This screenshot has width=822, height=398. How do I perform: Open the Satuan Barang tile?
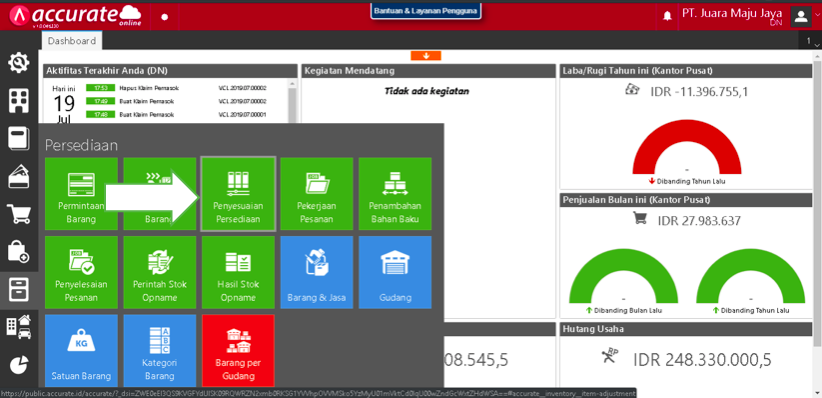click(81, 351)
